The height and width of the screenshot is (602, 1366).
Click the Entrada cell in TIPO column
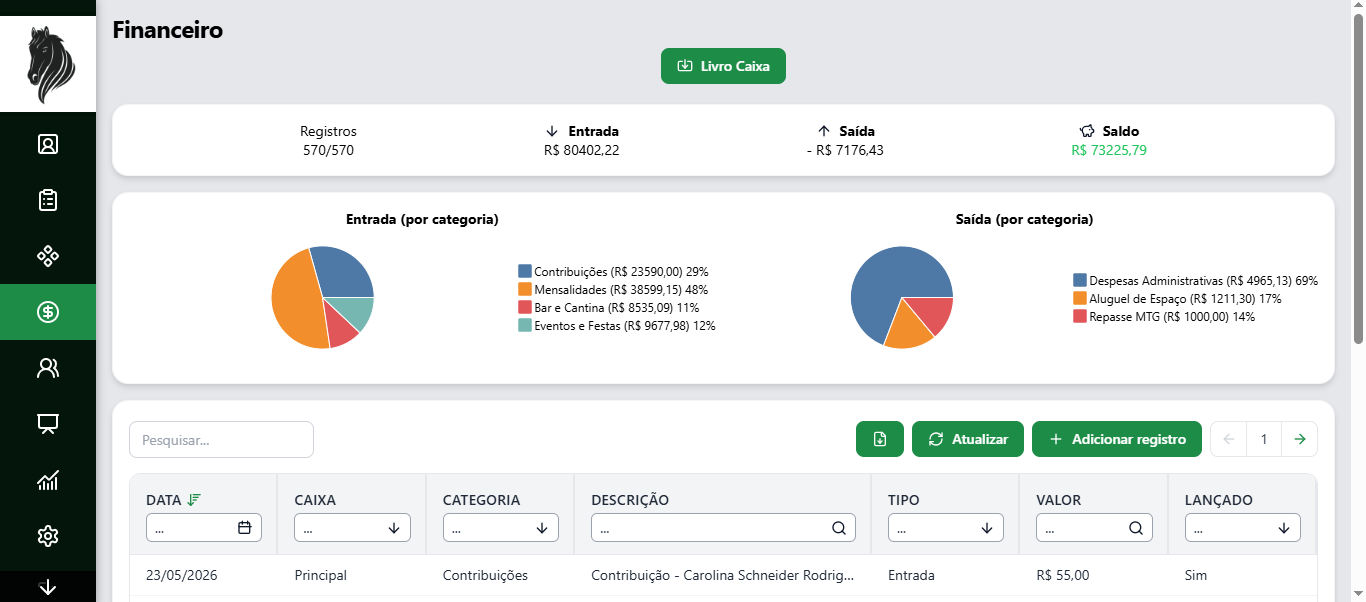911,576
